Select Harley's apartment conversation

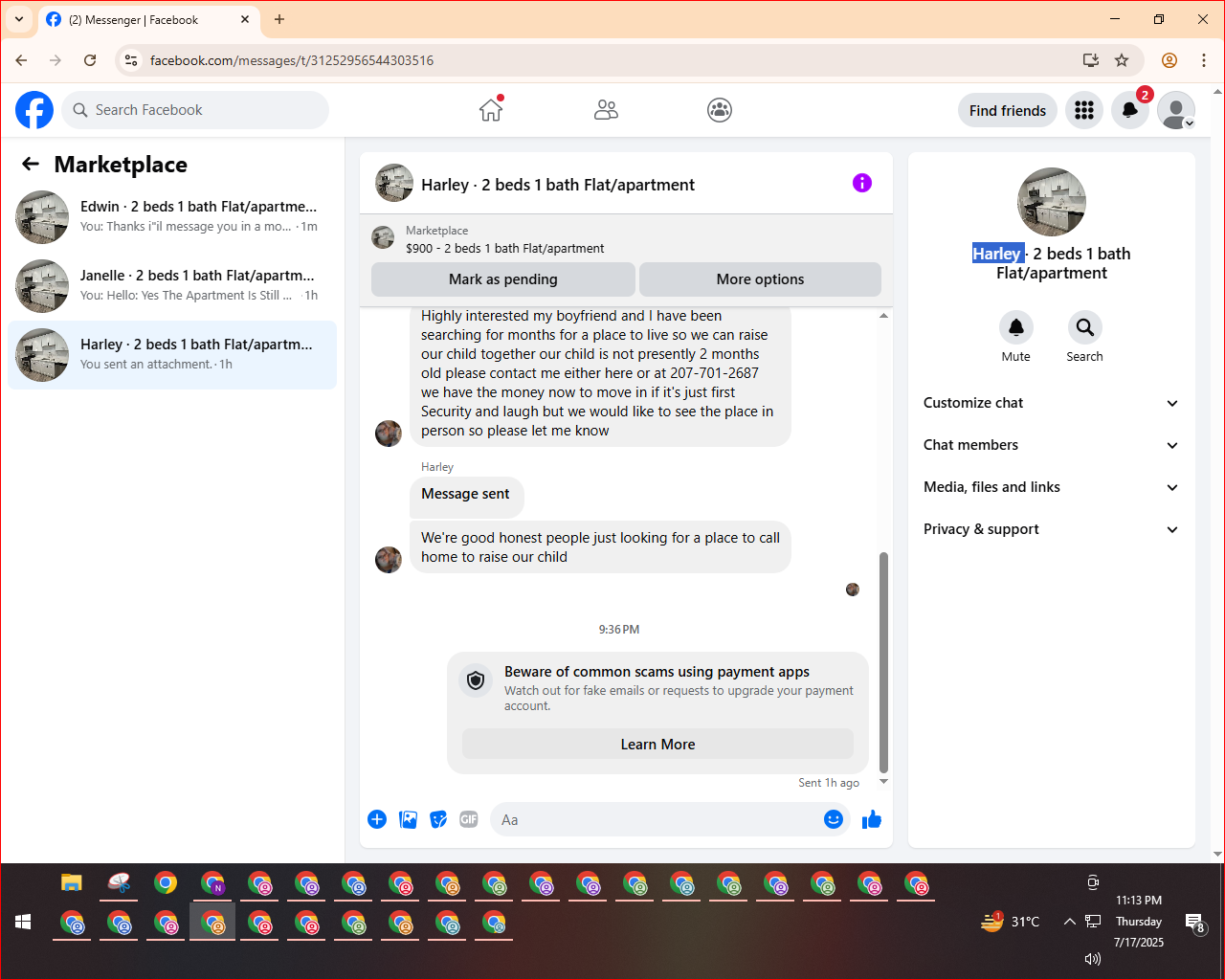click(x=172, y=355)
